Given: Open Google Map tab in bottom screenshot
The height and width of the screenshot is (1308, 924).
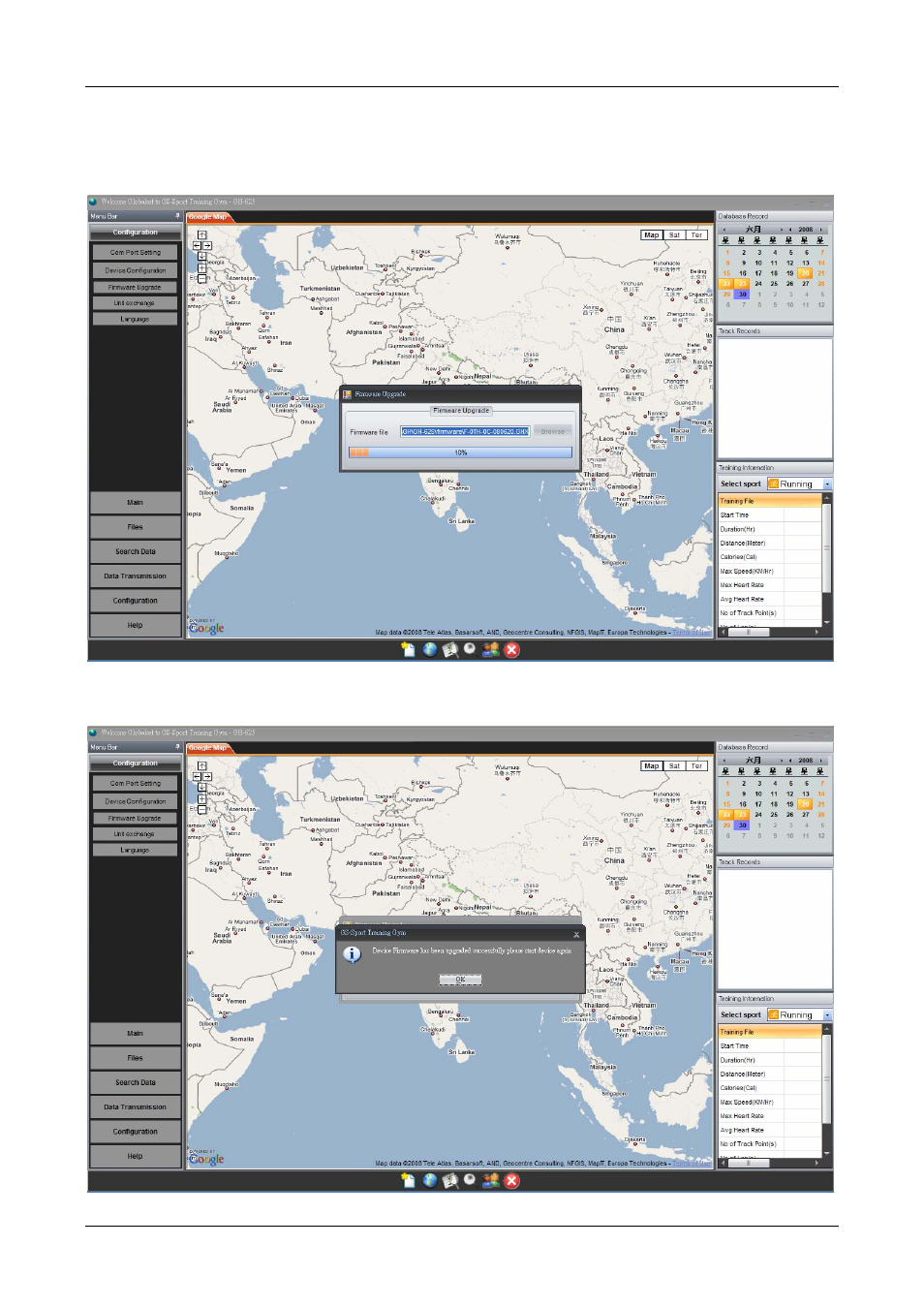Looking at the screenshot, I should [207, 748].
